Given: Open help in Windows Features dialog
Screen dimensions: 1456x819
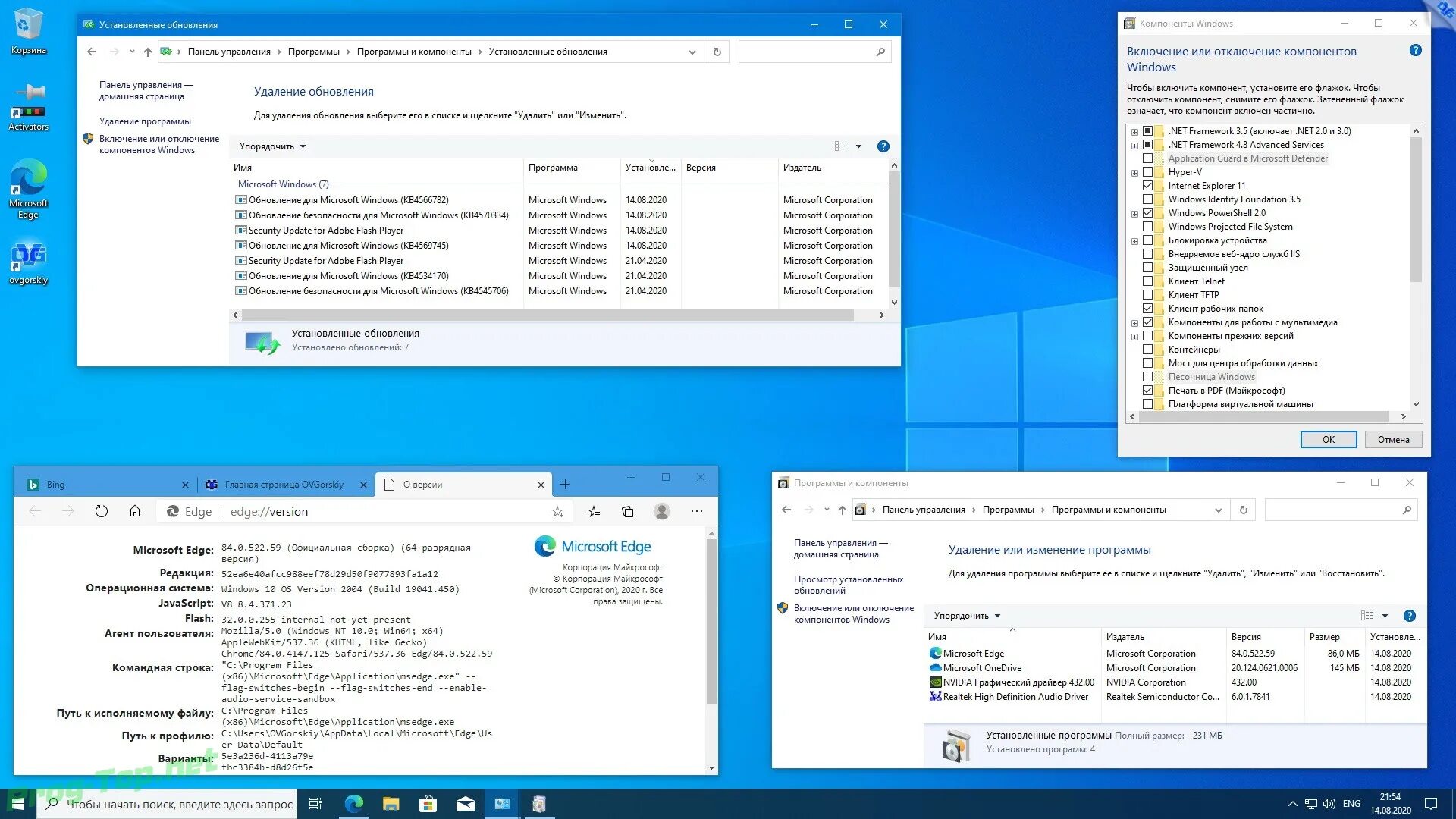Looking at the screenshot, I should [x=1415, y=51].
